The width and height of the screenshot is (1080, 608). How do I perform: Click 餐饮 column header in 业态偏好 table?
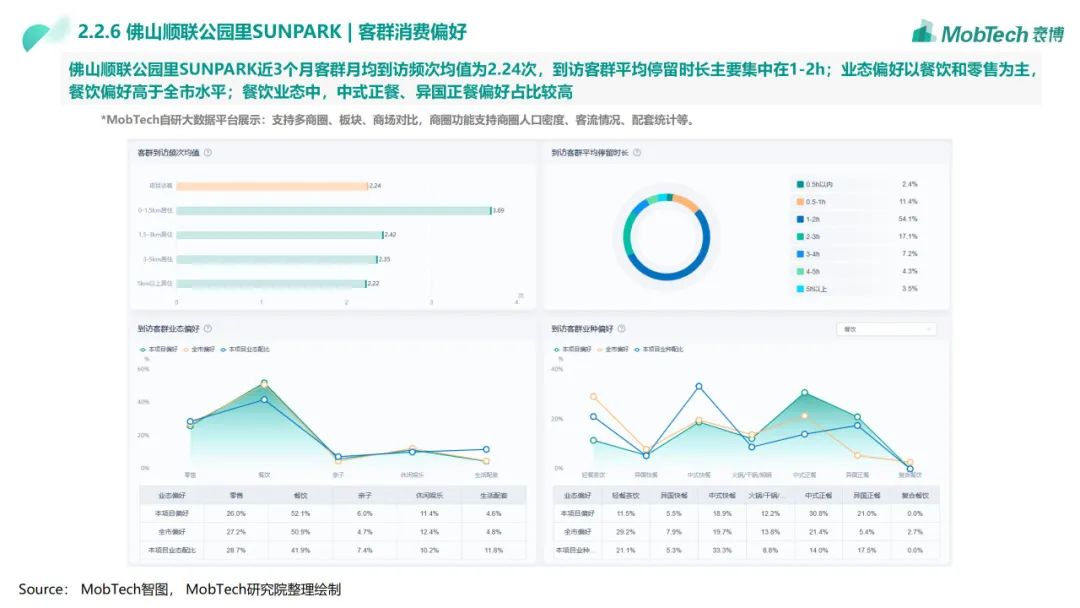[300, 496]
